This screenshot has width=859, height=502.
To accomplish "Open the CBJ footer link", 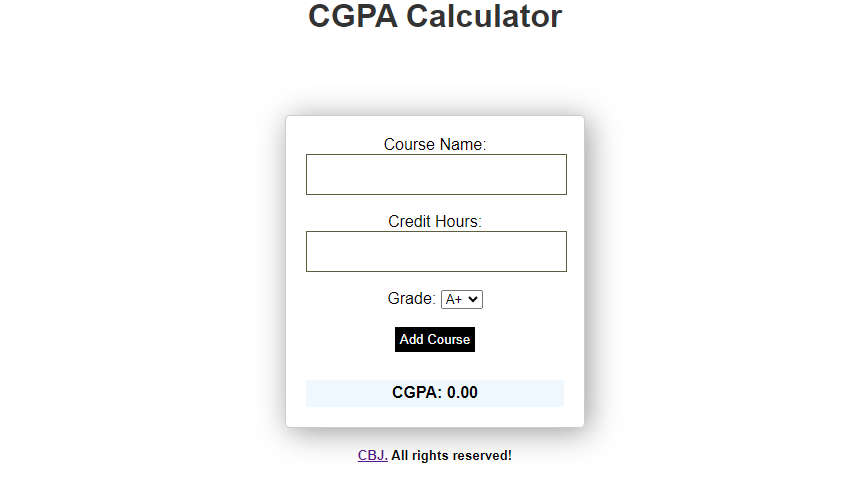I will pos(373,455).
